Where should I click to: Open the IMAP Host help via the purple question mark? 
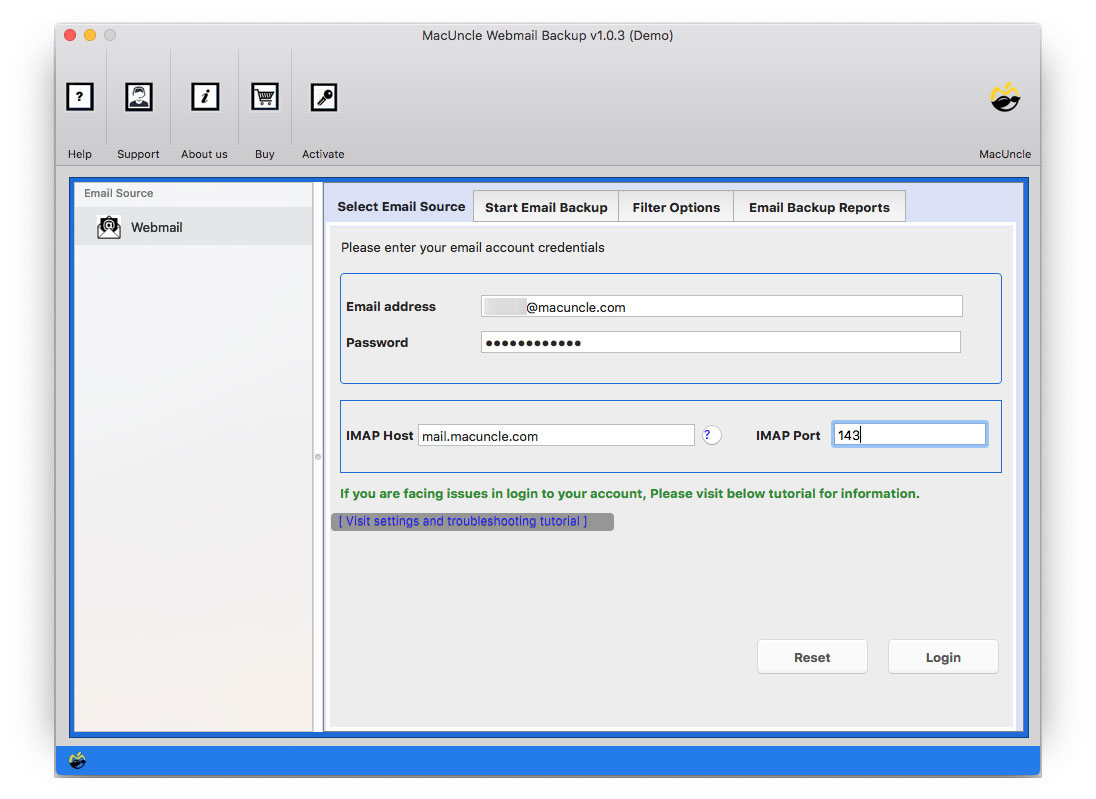711,435
